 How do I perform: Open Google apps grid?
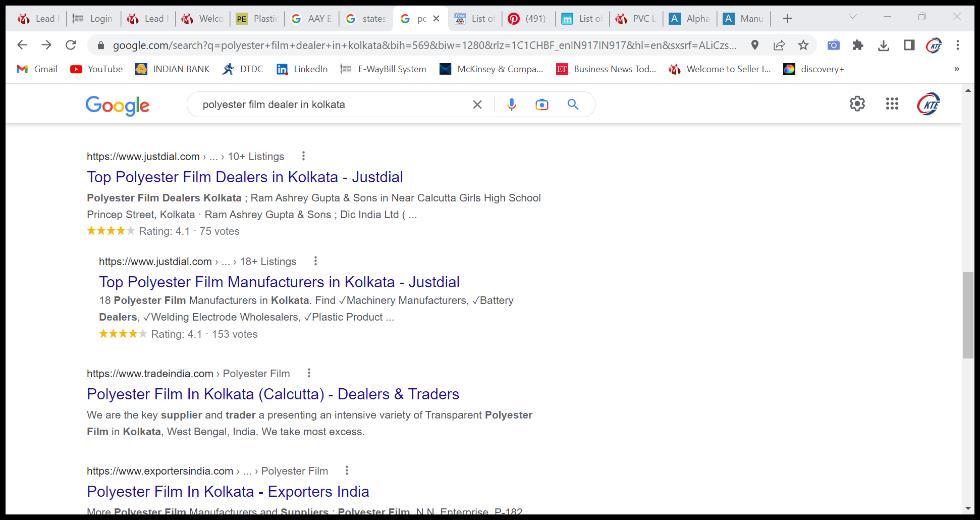(x=892, y=104)
